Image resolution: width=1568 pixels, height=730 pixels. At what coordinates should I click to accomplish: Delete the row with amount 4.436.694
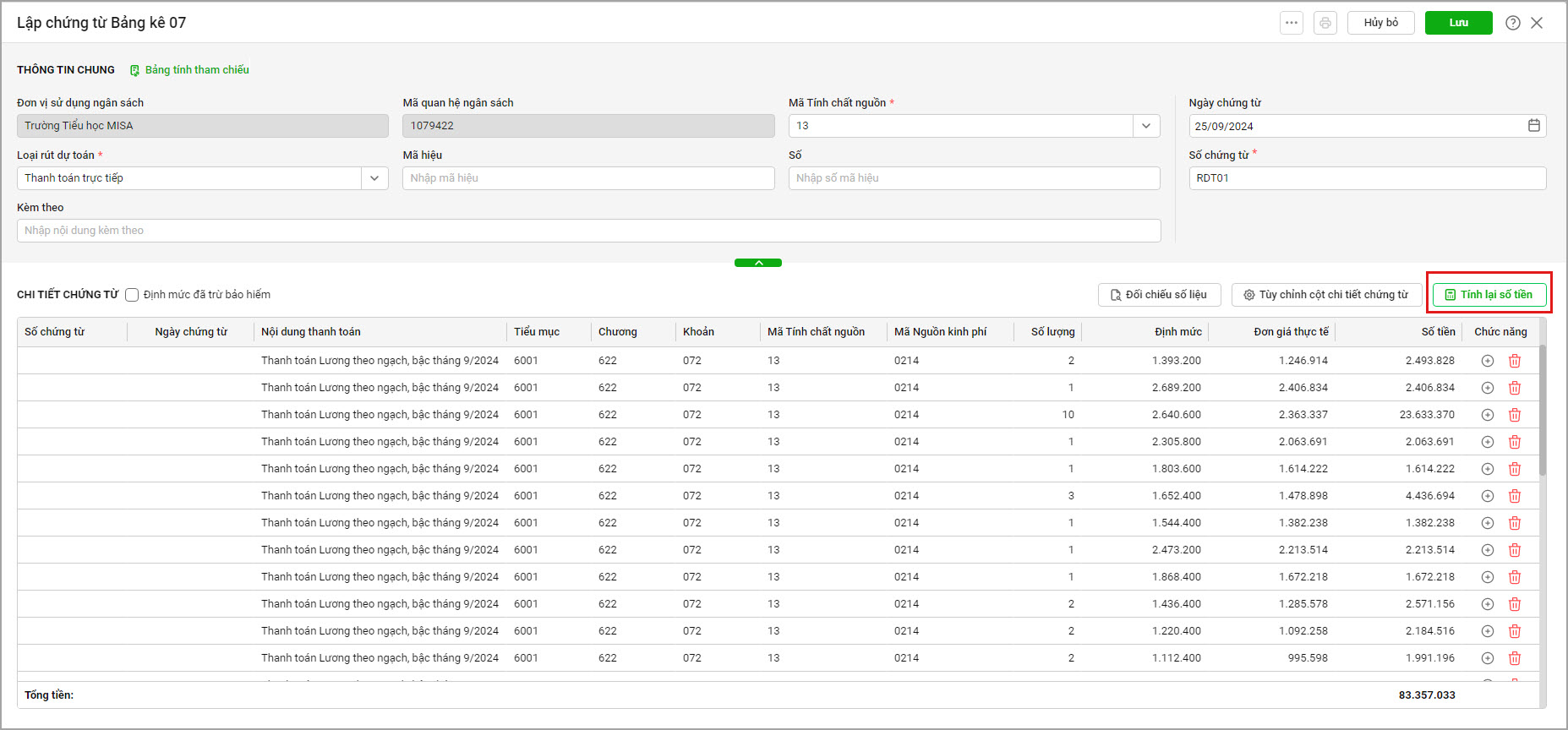(x=1514, y=496)
